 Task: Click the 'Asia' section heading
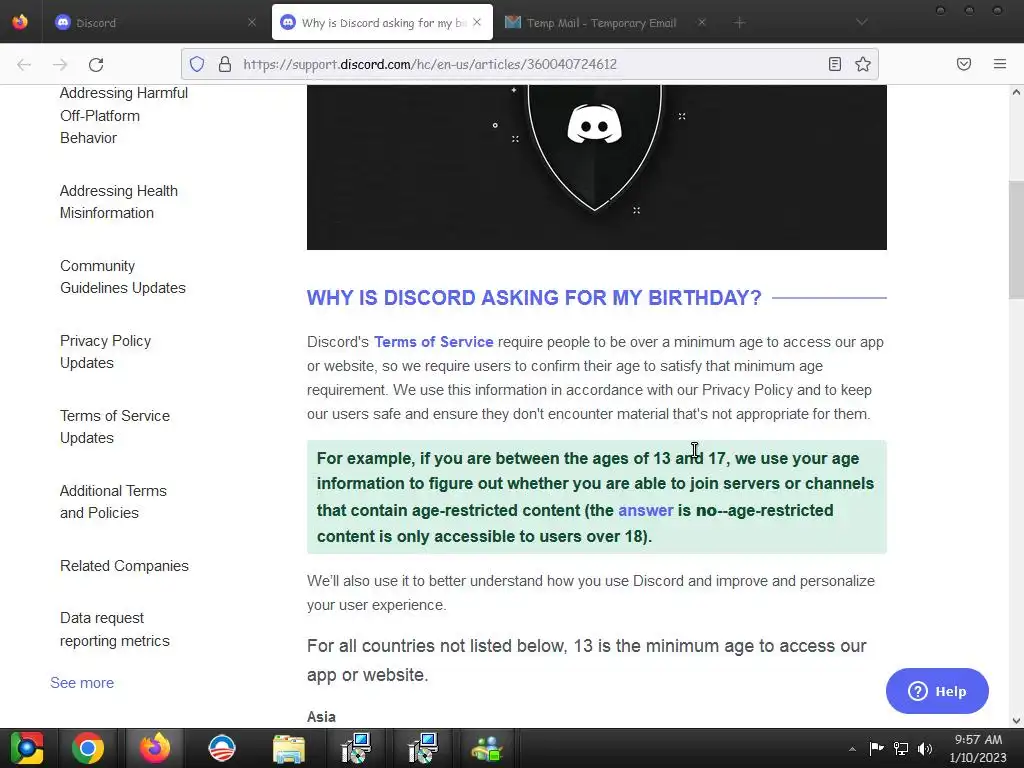(321, 717)
